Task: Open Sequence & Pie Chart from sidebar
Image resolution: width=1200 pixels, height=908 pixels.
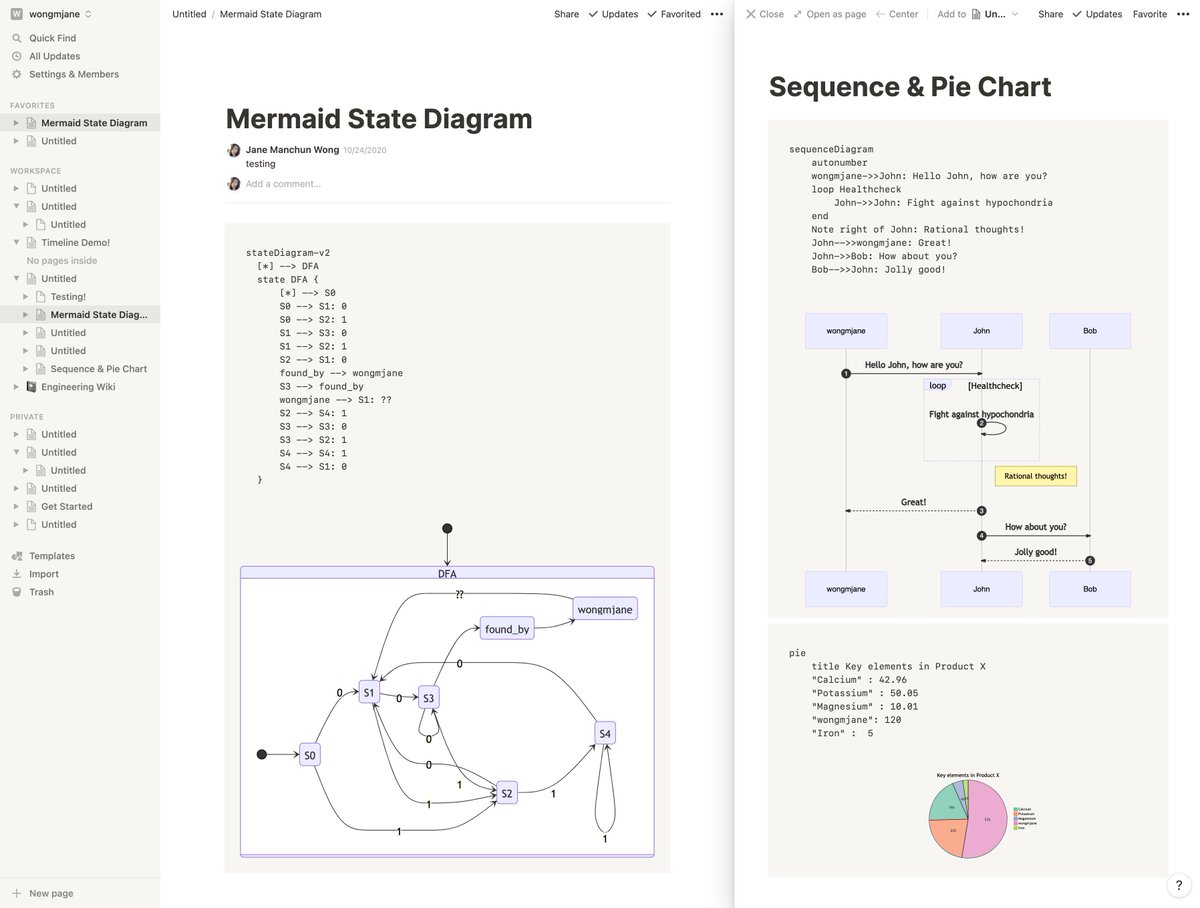Action: coord(99,369)
